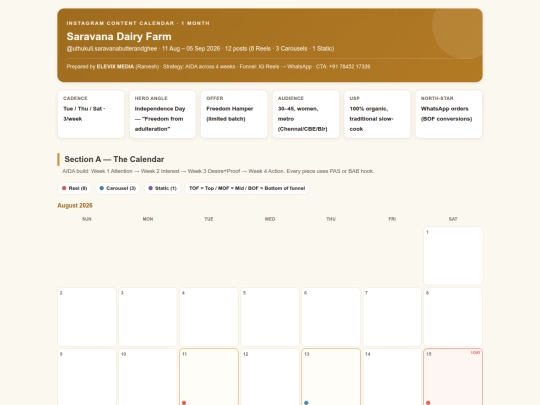540x405 pixels.
Task: Click the Section A — The Calendar heading
Action: [114, 159]
